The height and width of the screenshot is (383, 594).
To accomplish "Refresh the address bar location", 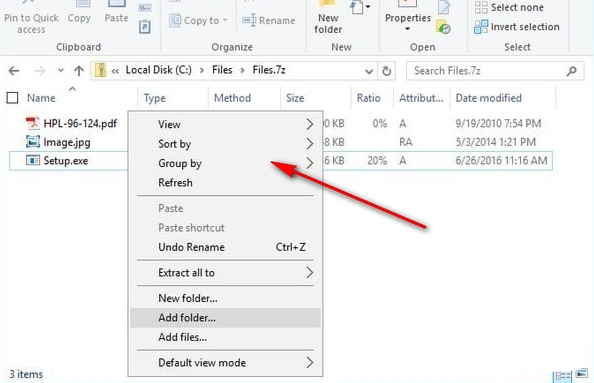I will click(386, 71).
